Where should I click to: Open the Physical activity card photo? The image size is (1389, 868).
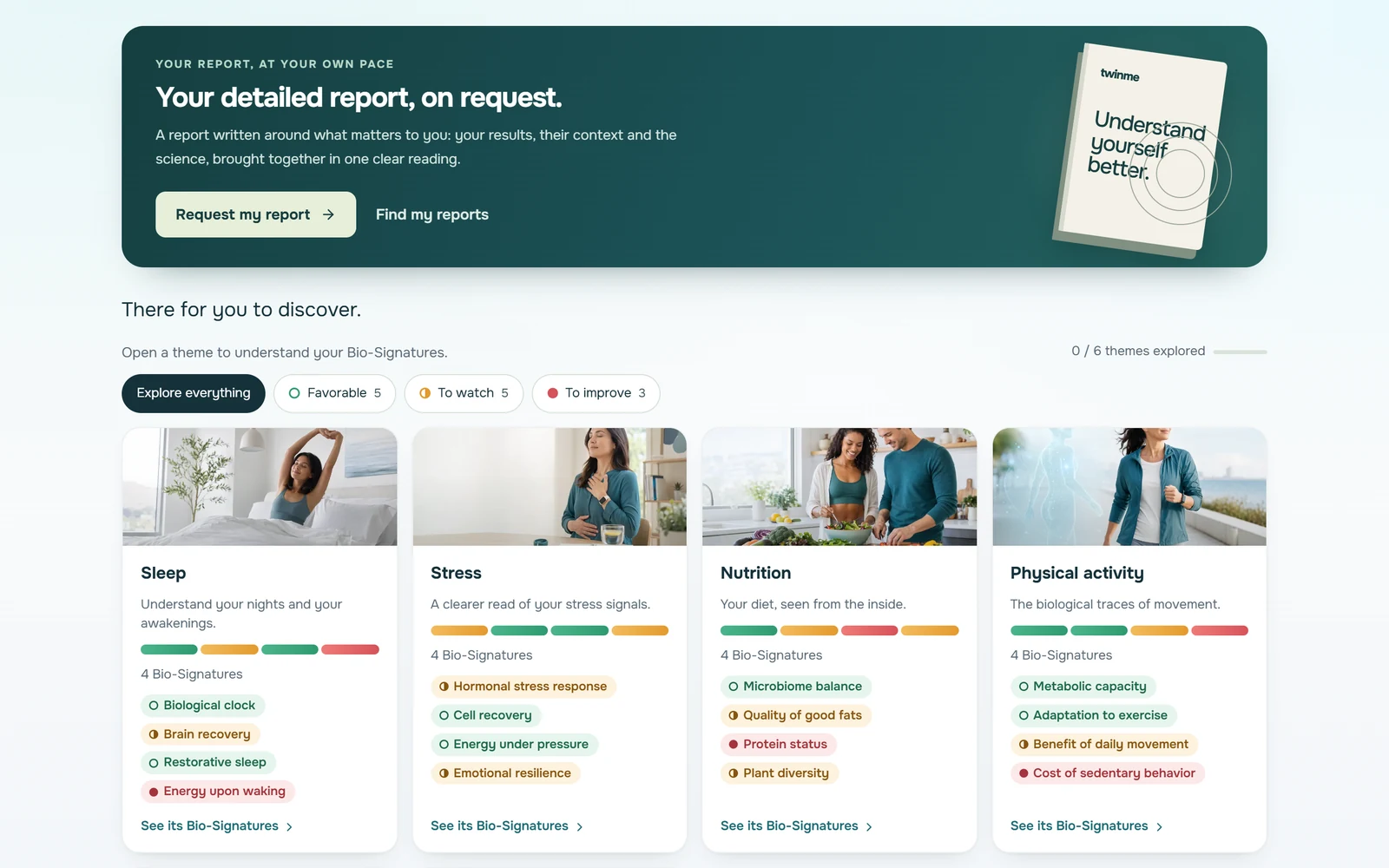tap(1129, 487)
